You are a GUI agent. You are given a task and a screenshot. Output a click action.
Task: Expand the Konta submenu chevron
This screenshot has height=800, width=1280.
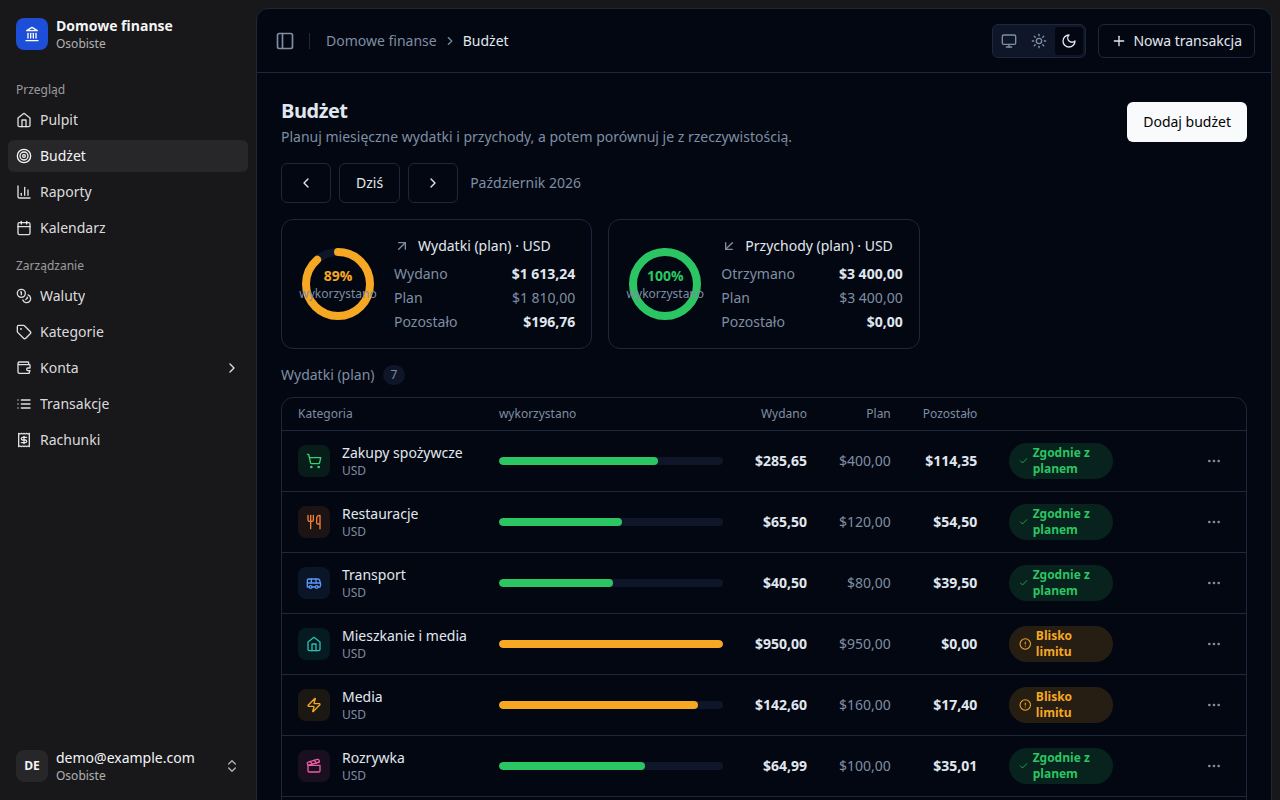point(232,368)
